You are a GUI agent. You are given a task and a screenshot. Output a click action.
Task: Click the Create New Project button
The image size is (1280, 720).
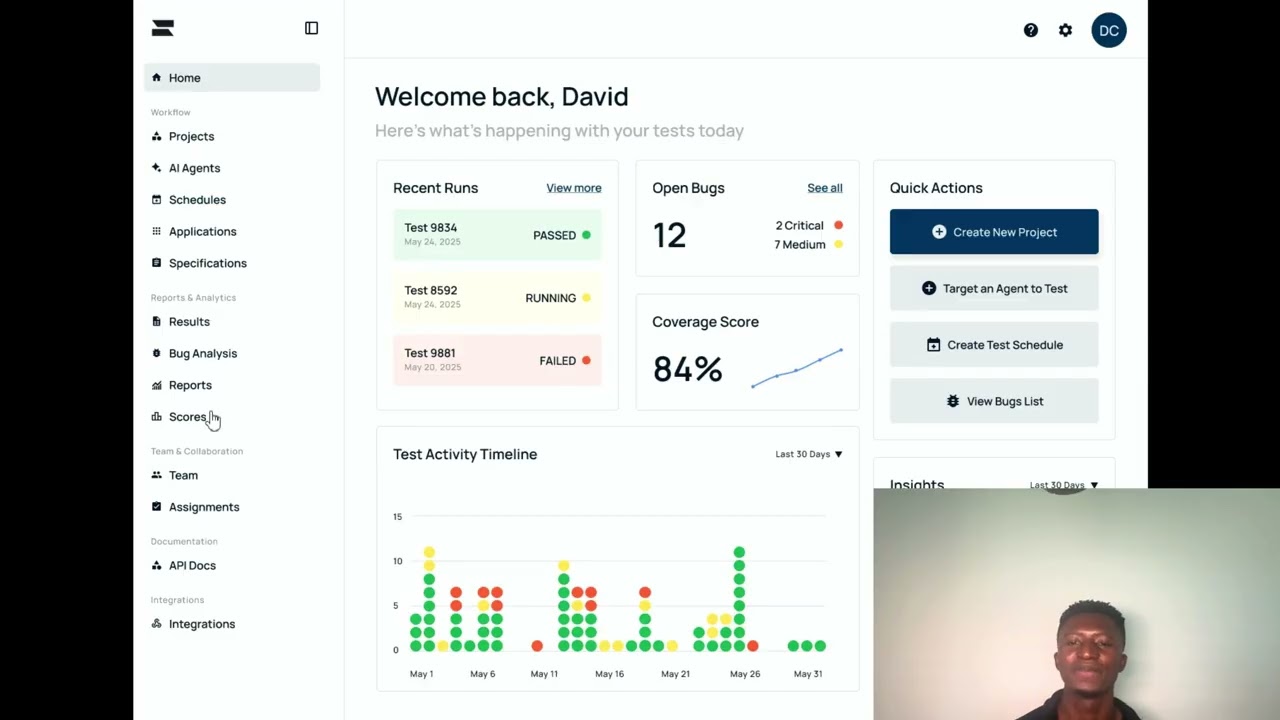(994, 232)
